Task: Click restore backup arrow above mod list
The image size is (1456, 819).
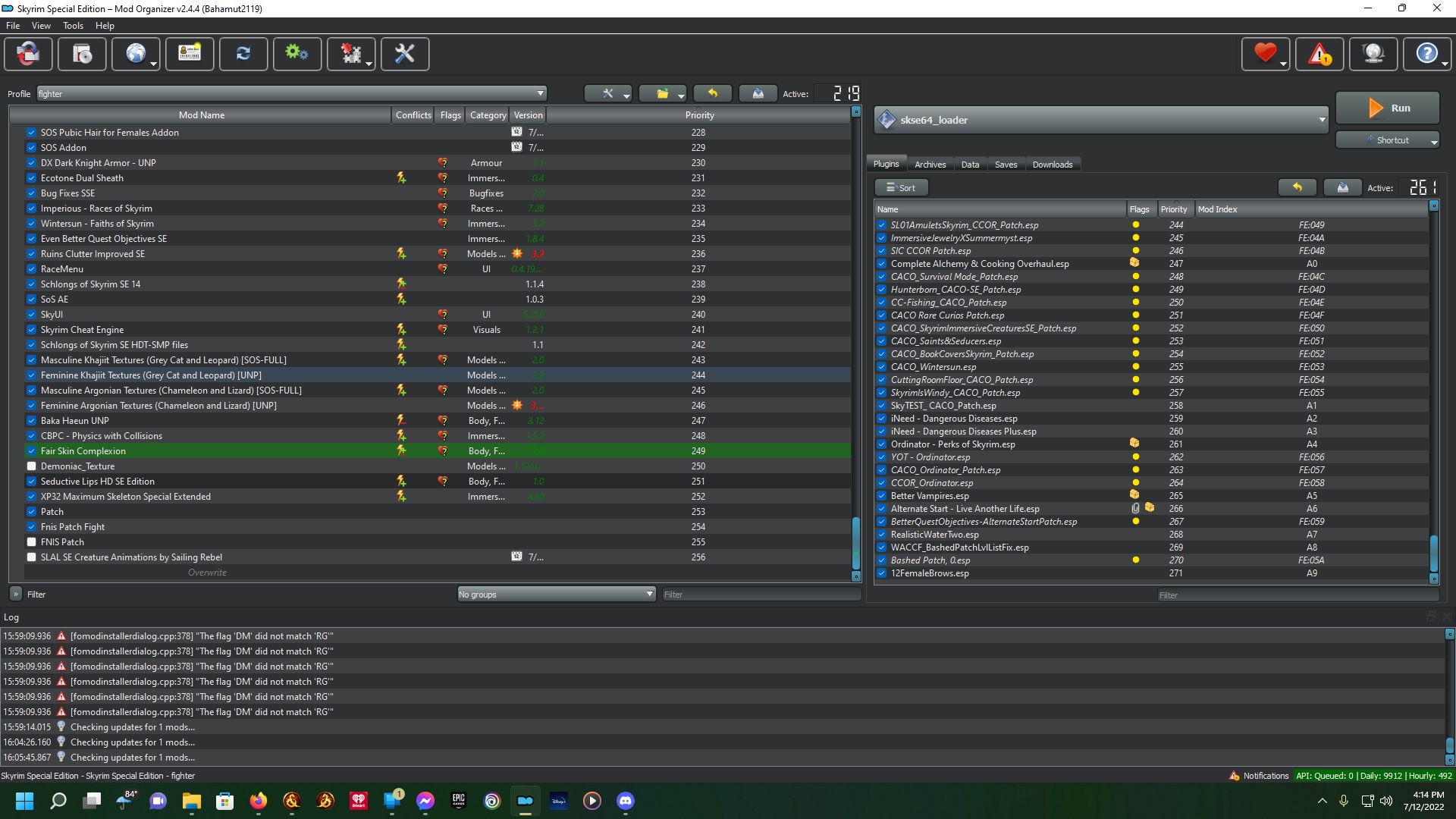Action: (713, 93)
